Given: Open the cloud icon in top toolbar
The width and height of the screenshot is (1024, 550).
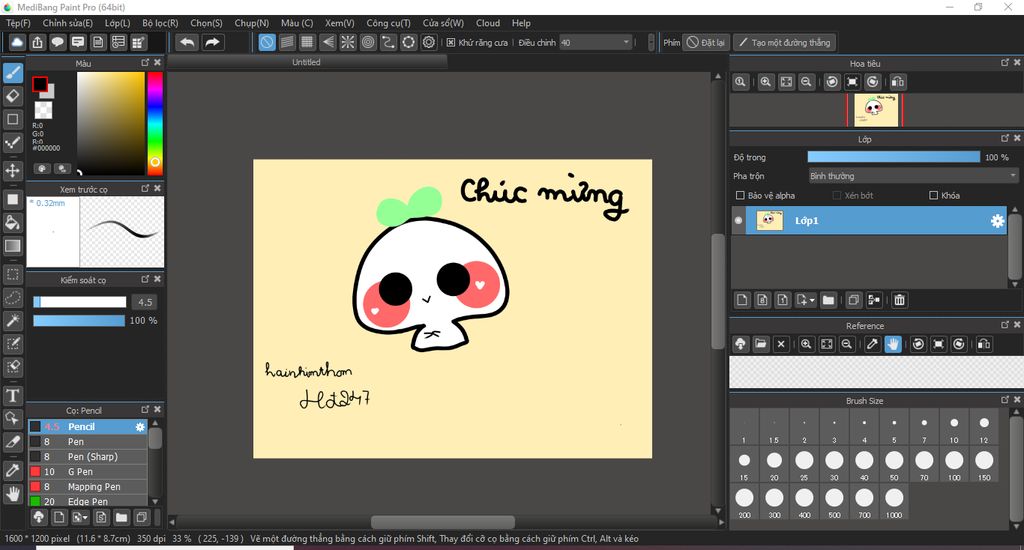Looking at the screenshot, I should tap(17, 42).
